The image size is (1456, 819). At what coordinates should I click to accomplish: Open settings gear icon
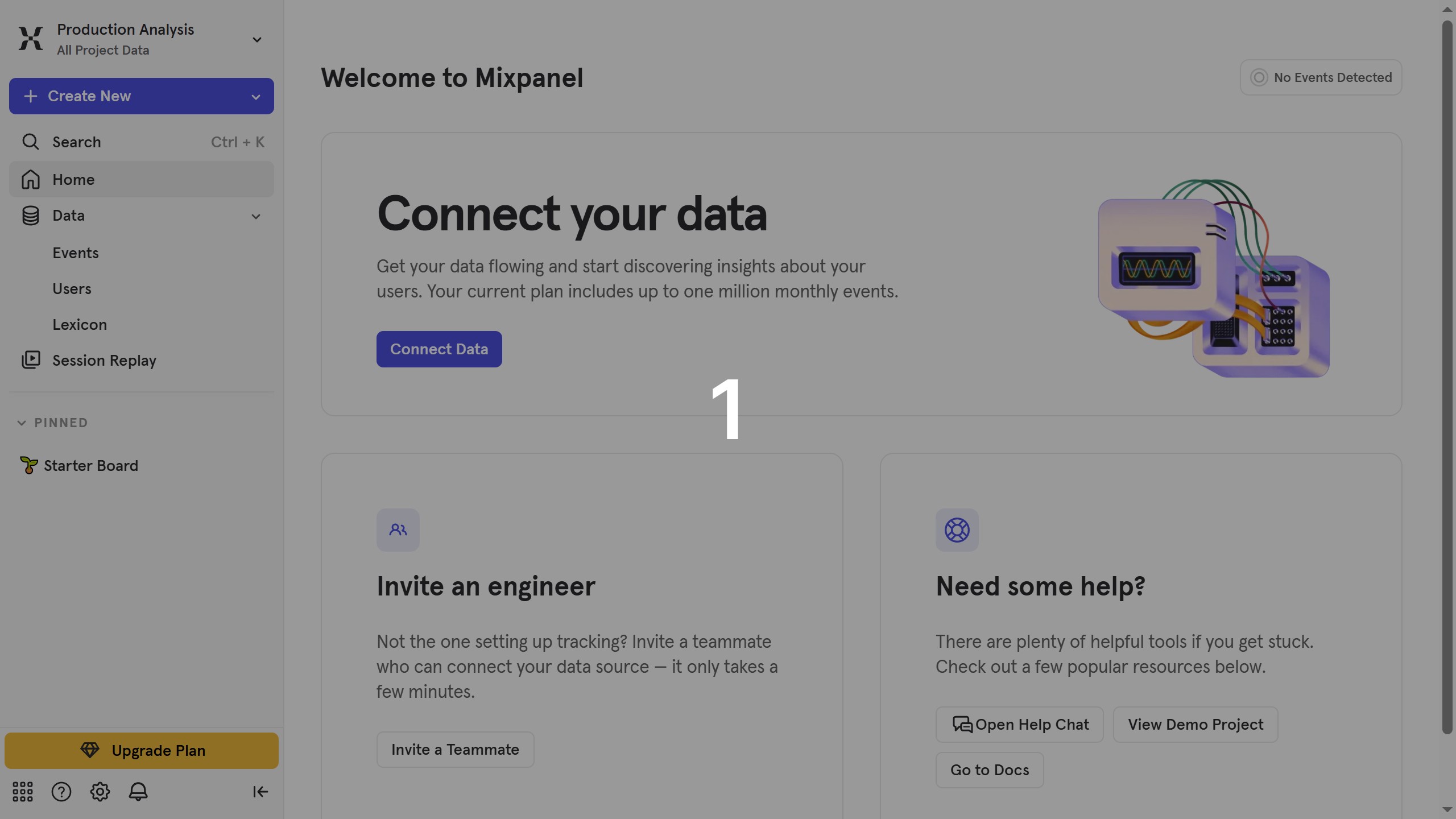click(100, 792)
